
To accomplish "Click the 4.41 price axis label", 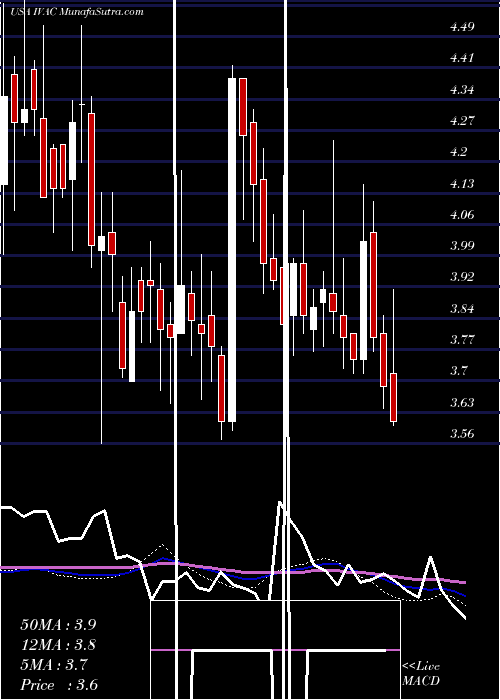I will [462, 58].
